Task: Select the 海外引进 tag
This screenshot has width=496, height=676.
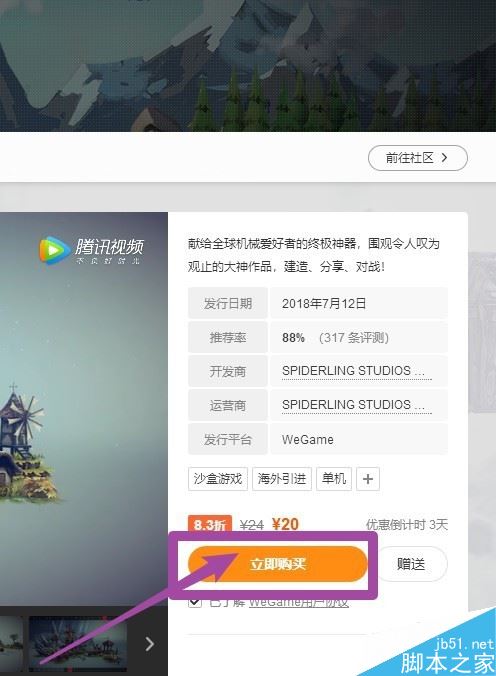Action: click(282, 479)
